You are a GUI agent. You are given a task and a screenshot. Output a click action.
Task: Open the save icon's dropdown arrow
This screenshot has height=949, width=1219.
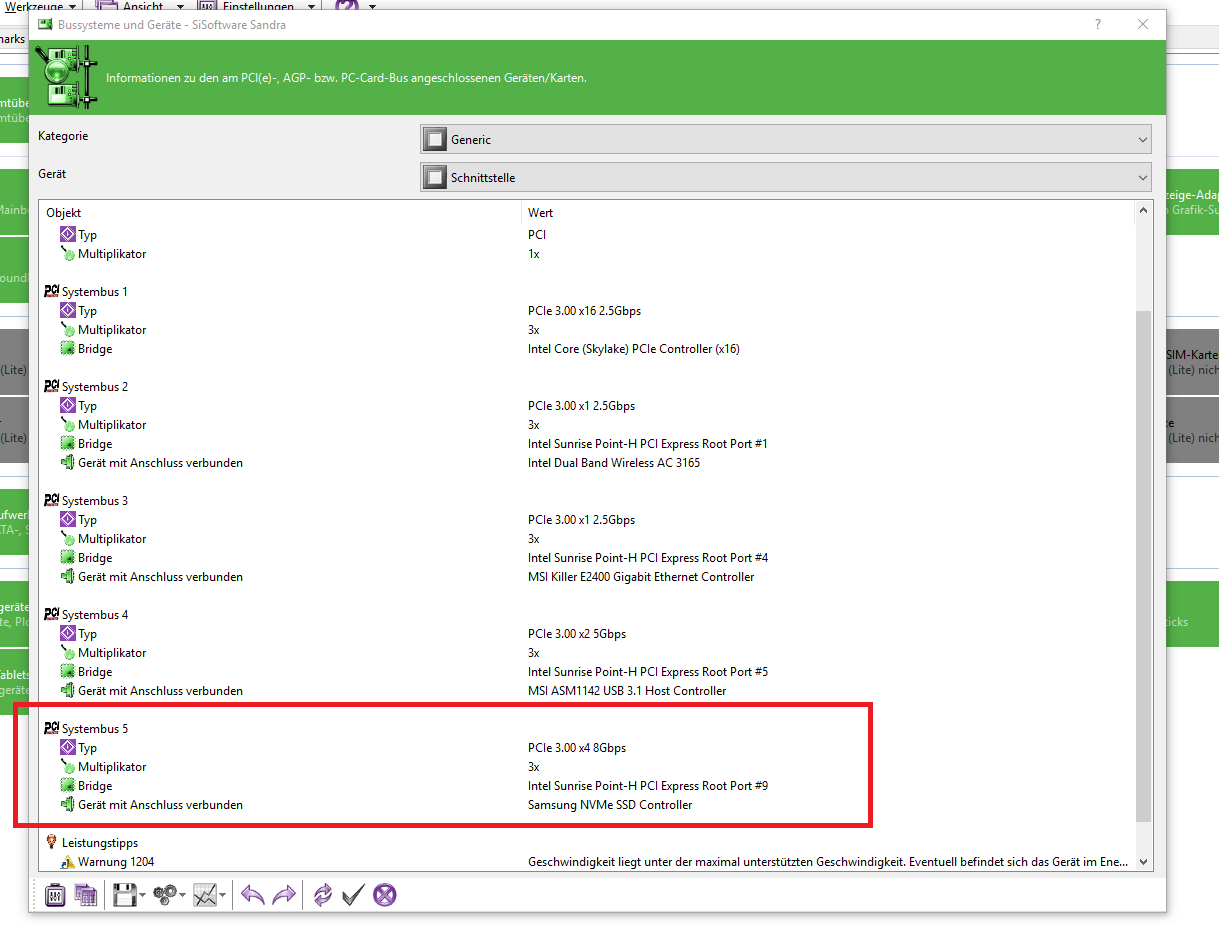[142, 896]
